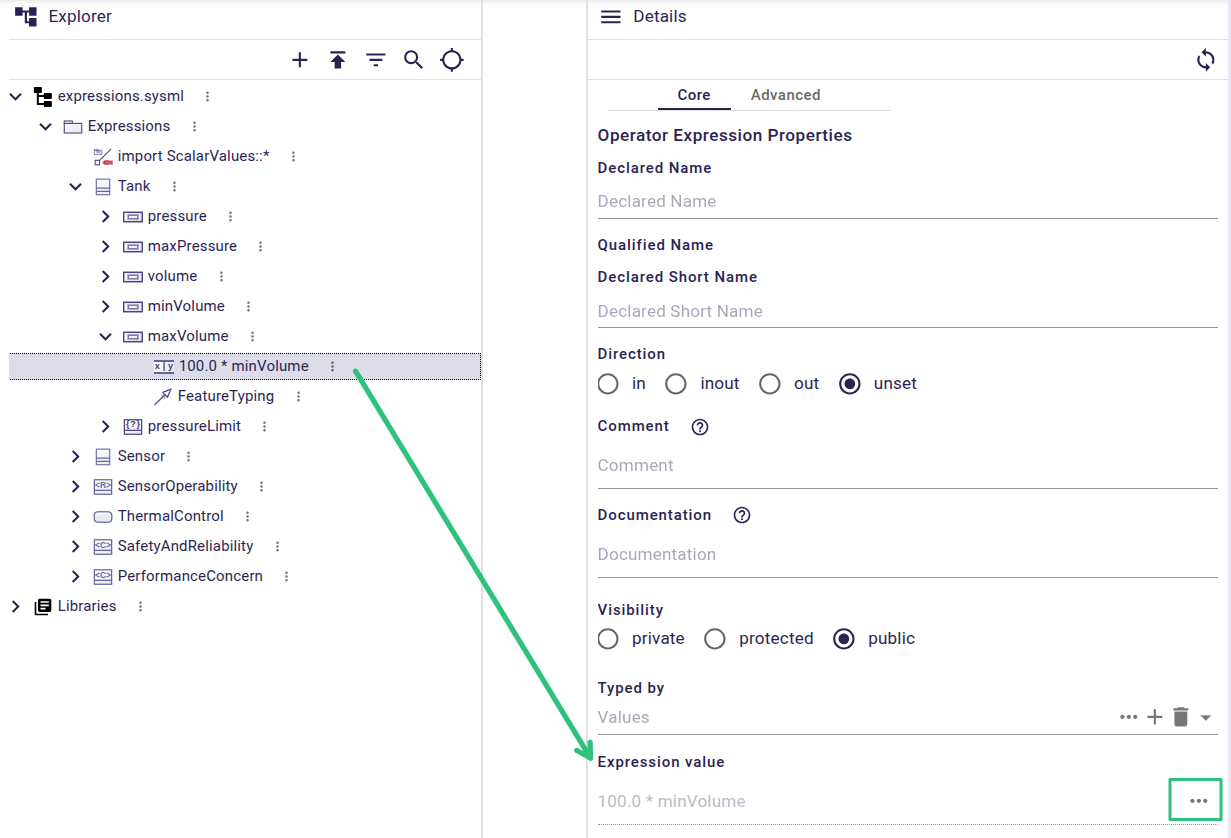This screenshot has height=838, width=1231.
Task: Open more options for SafetyAndReliability
Action: click(277, 546)
